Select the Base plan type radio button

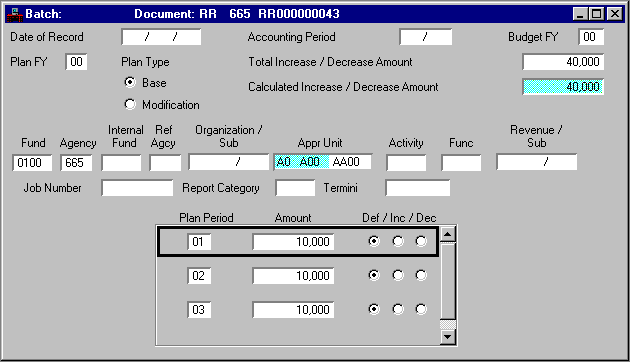click(130, 82)
